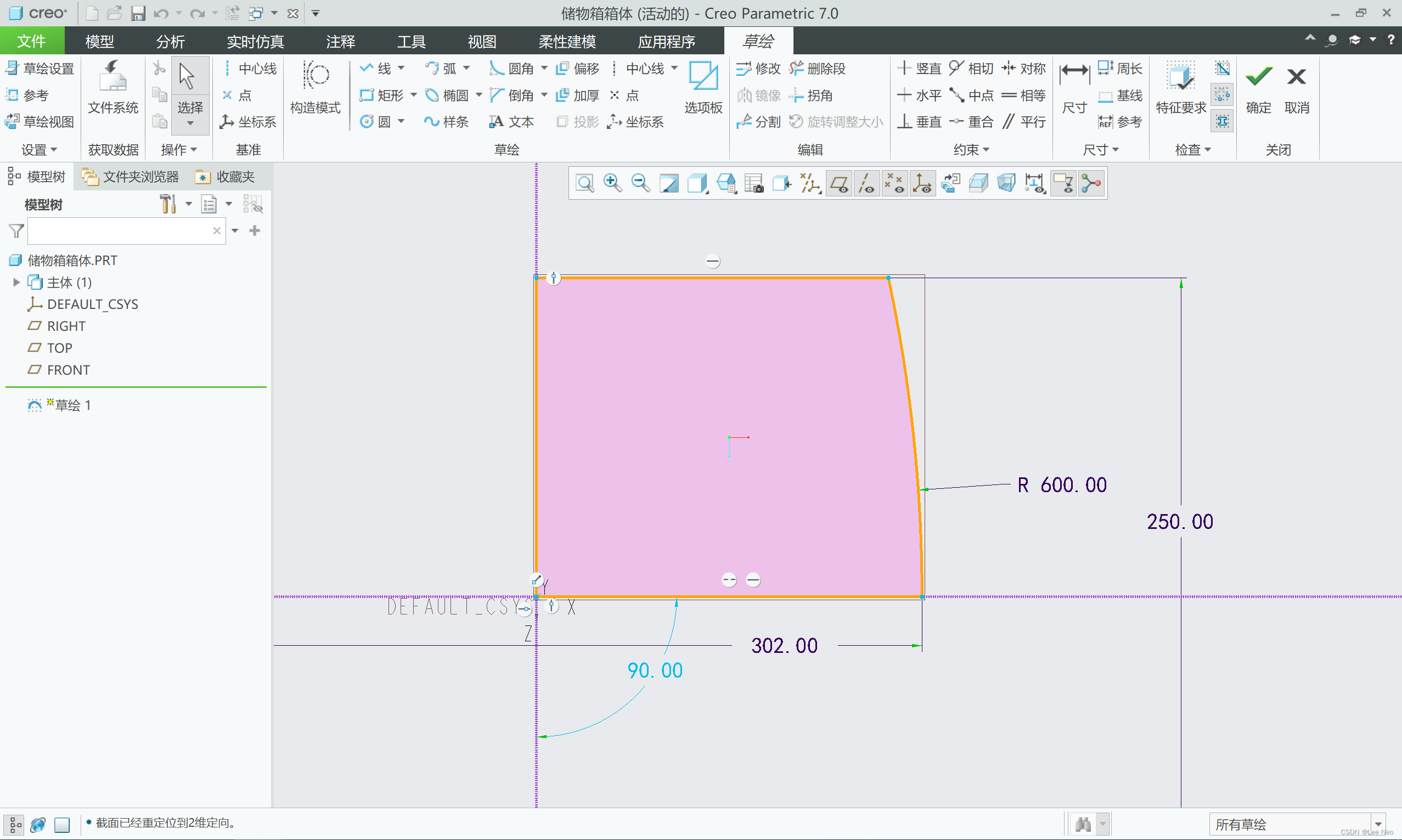Apply the 竖直 vertical constraint
1402x840 pixels.
click(x=919, y=69)
